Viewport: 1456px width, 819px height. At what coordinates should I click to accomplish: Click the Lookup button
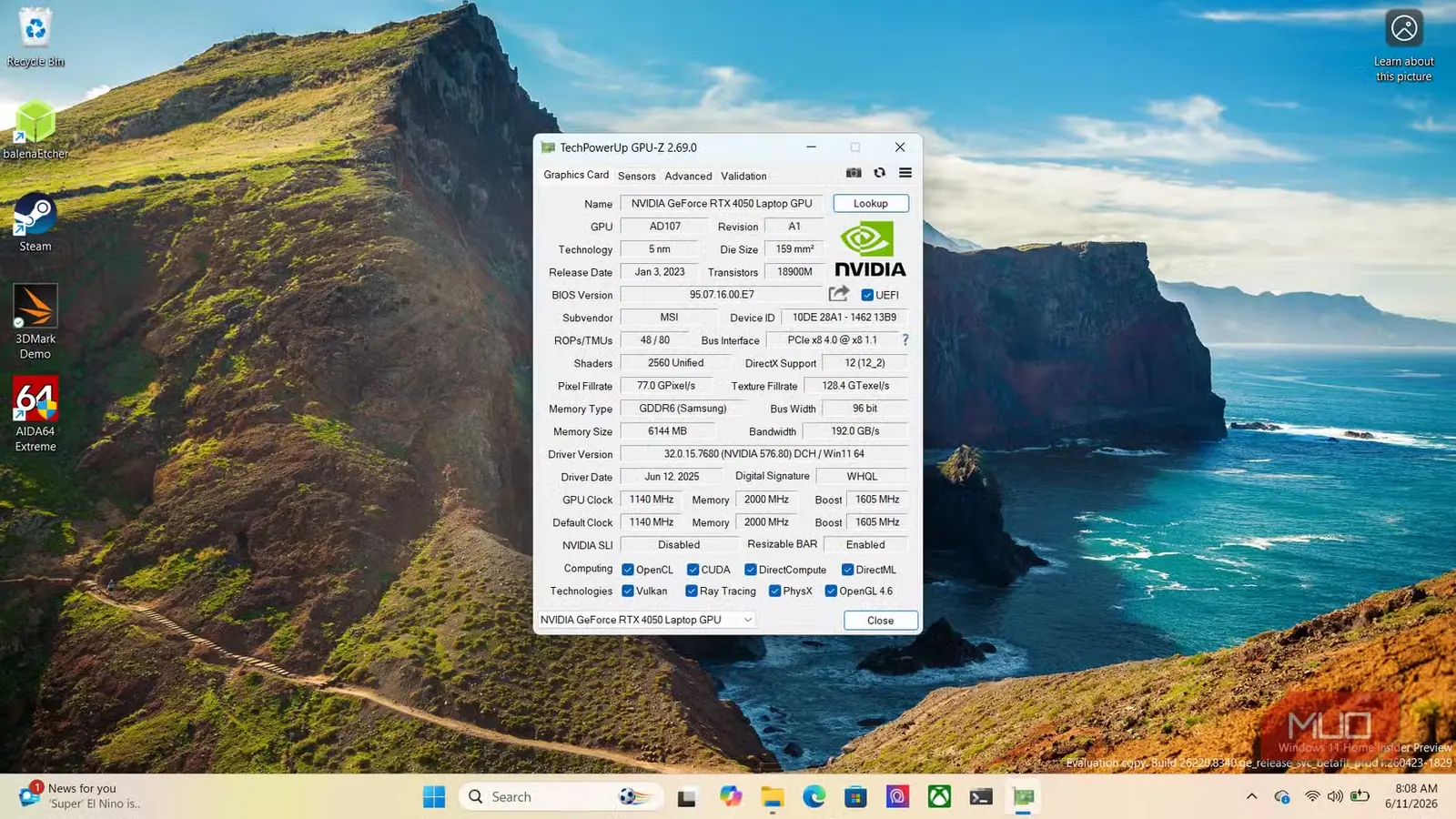871,204
